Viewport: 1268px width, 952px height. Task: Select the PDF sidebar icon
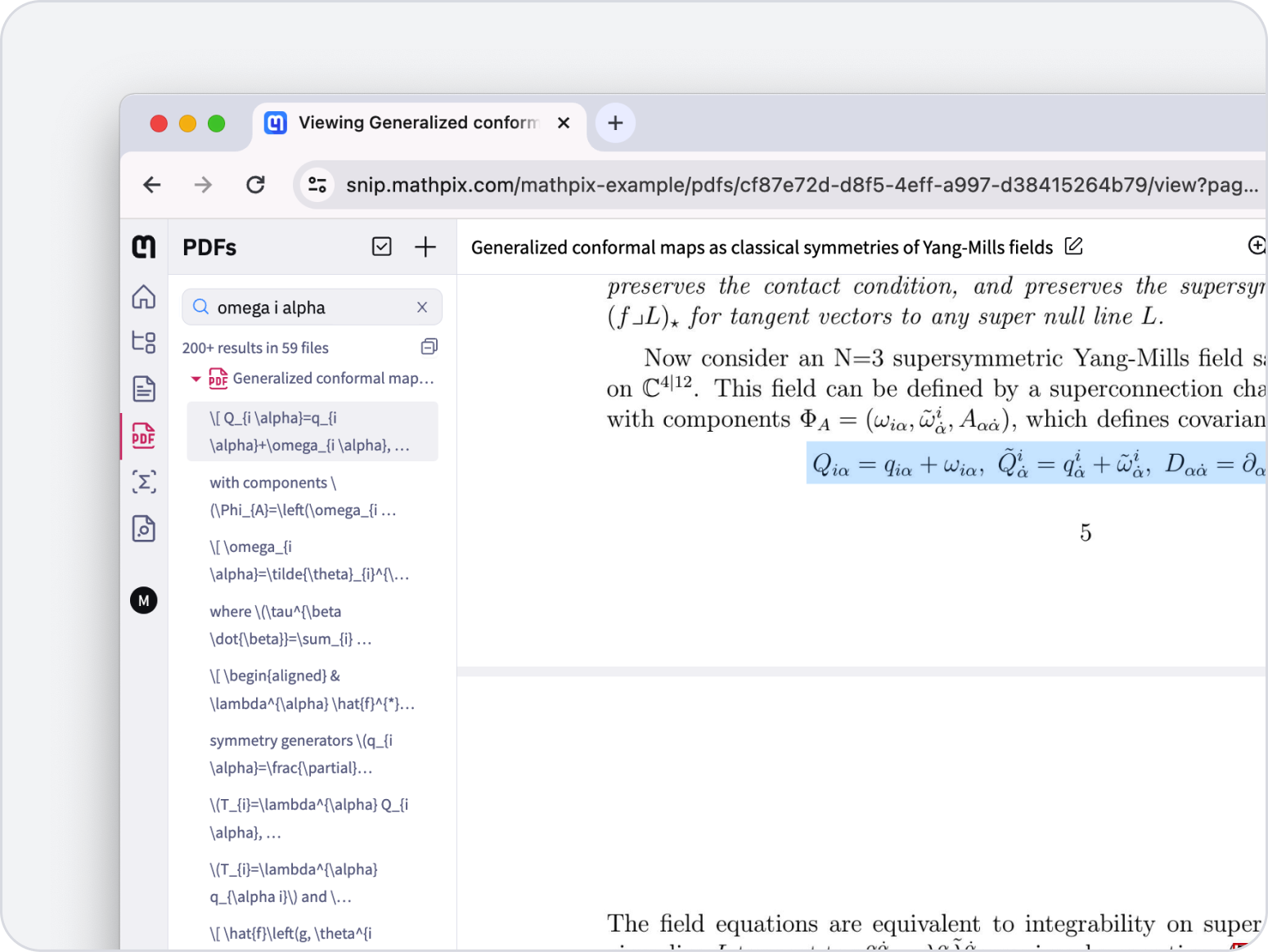coord(144,435)
